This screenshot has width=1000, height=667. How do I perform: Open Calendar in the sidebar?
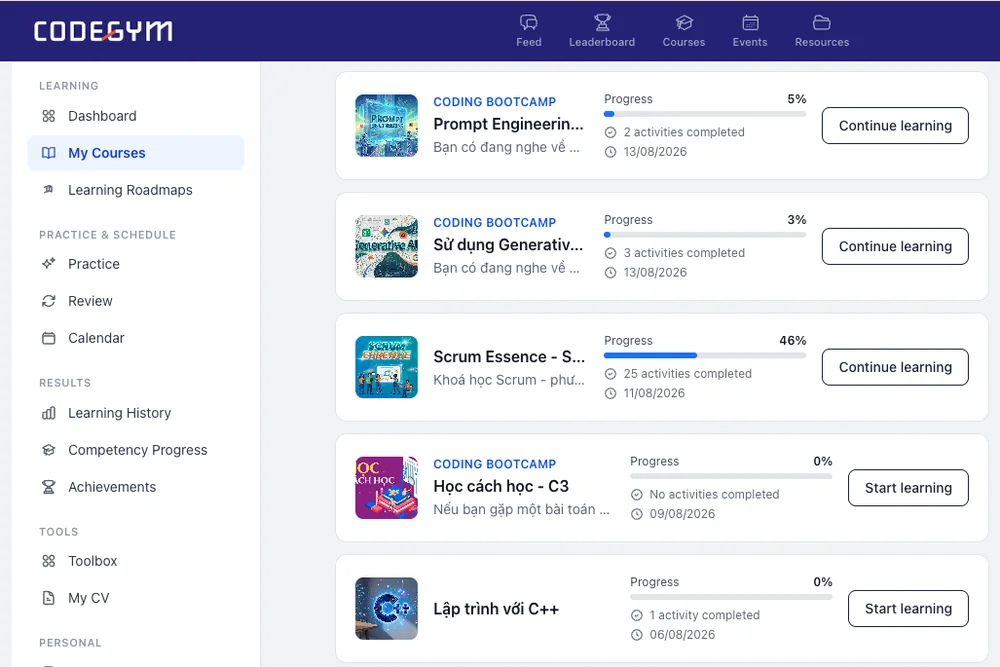coord(135,338)
